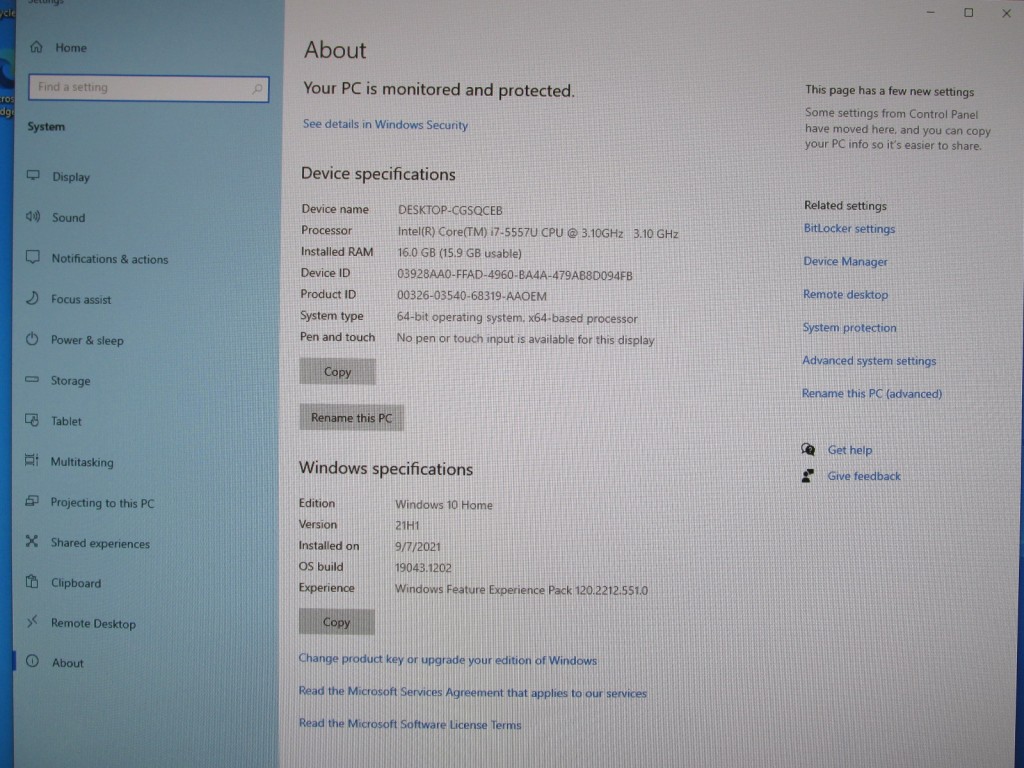The height and width of the screenshot is (768, 1024).
Task: Click Change product key or upgrade edition link
Action: [447, 660]
